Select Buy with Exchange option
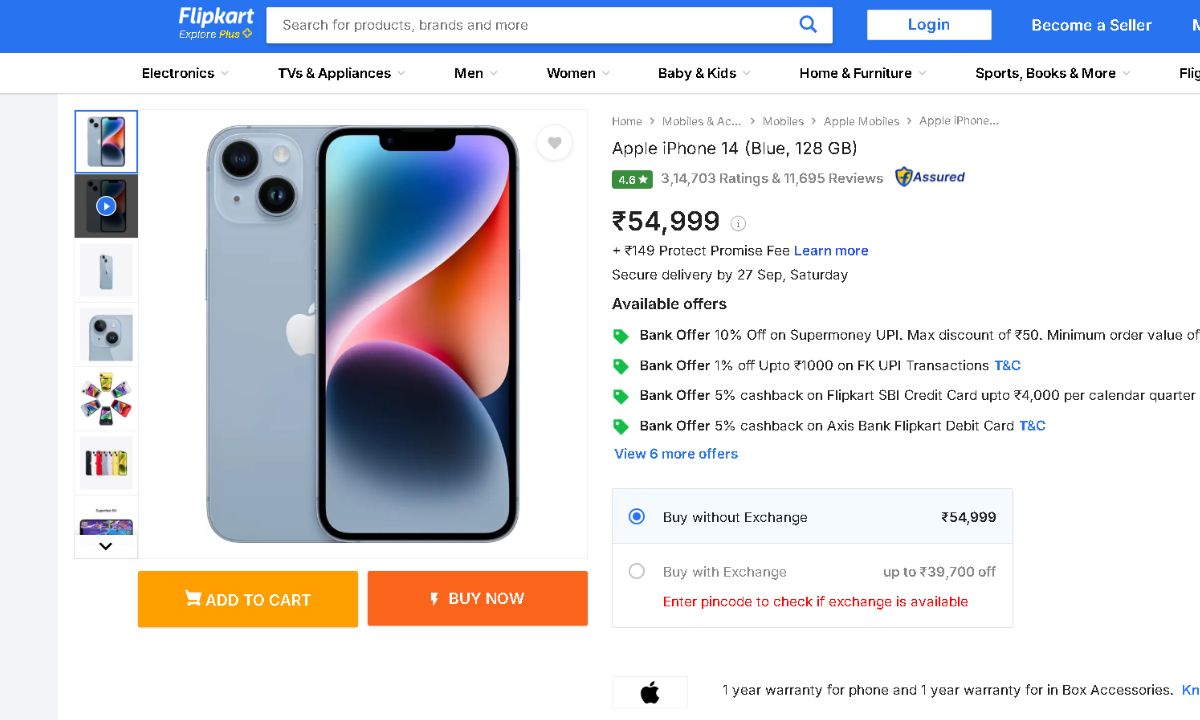Viewport: 1200px width, 720px height. pyautogui.click(x=637, y=572)
